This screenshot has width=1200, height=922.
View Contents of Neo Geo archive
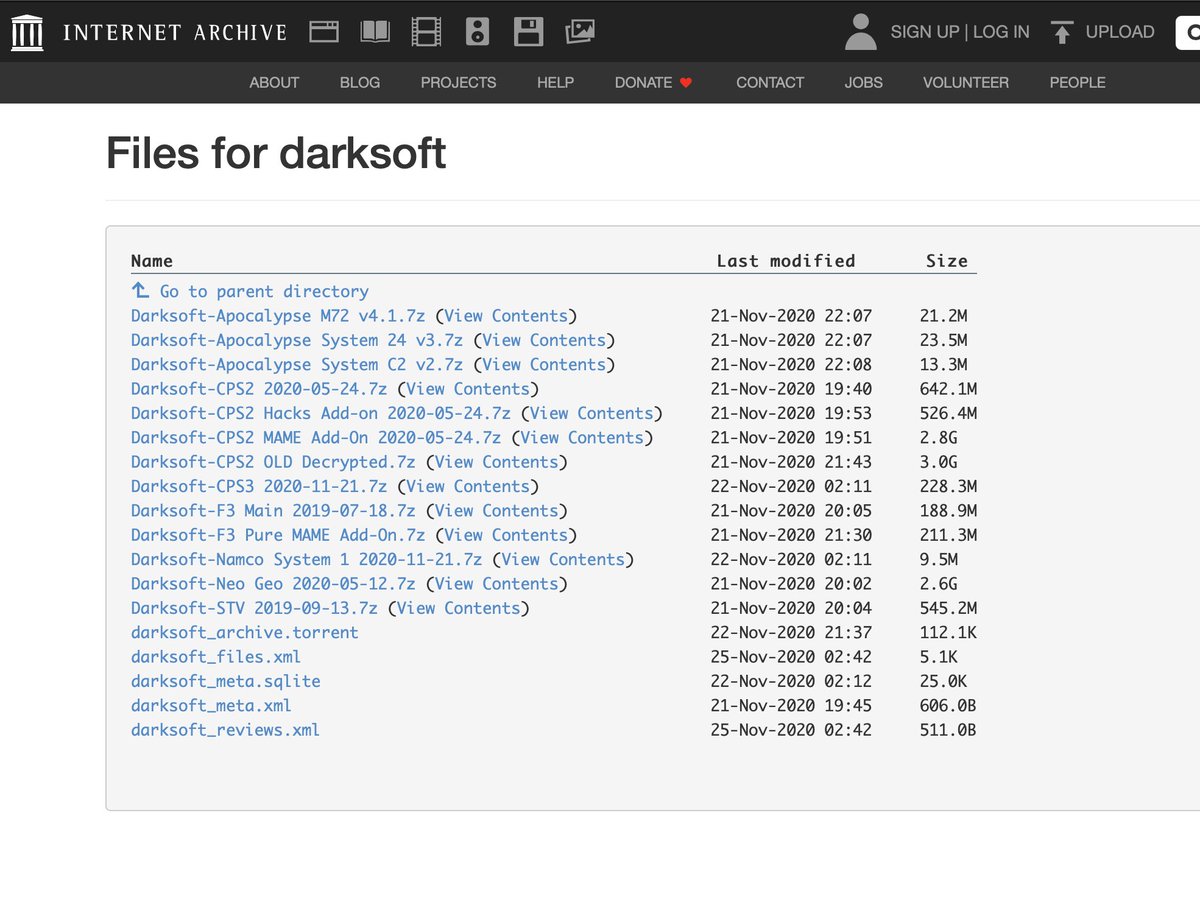[x=496, y=584]
